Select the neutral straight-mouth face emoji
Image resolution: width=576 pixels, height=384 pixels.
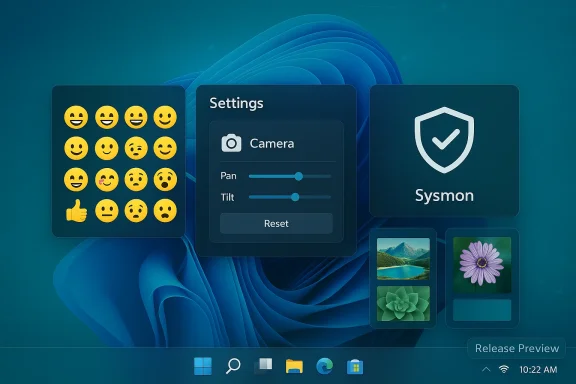point(107,211)
